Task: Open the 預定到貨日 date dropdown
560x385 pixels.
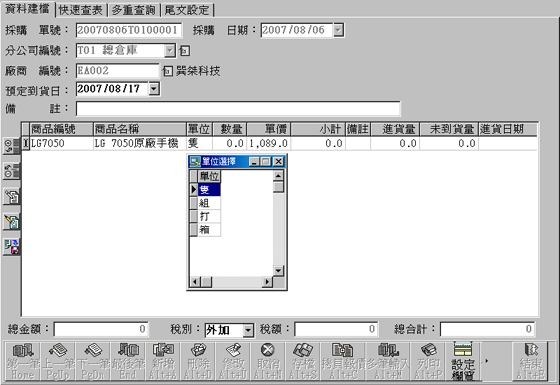Action: point(154,89)
